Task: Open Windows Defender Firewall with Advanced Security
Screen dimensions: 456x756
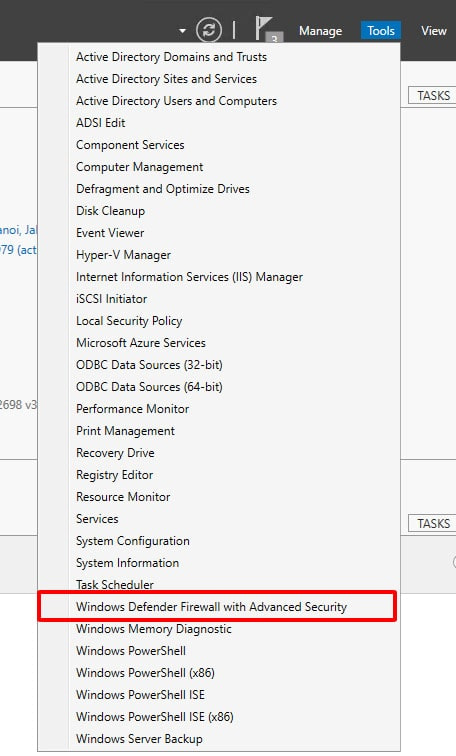Action: point(217,607)
